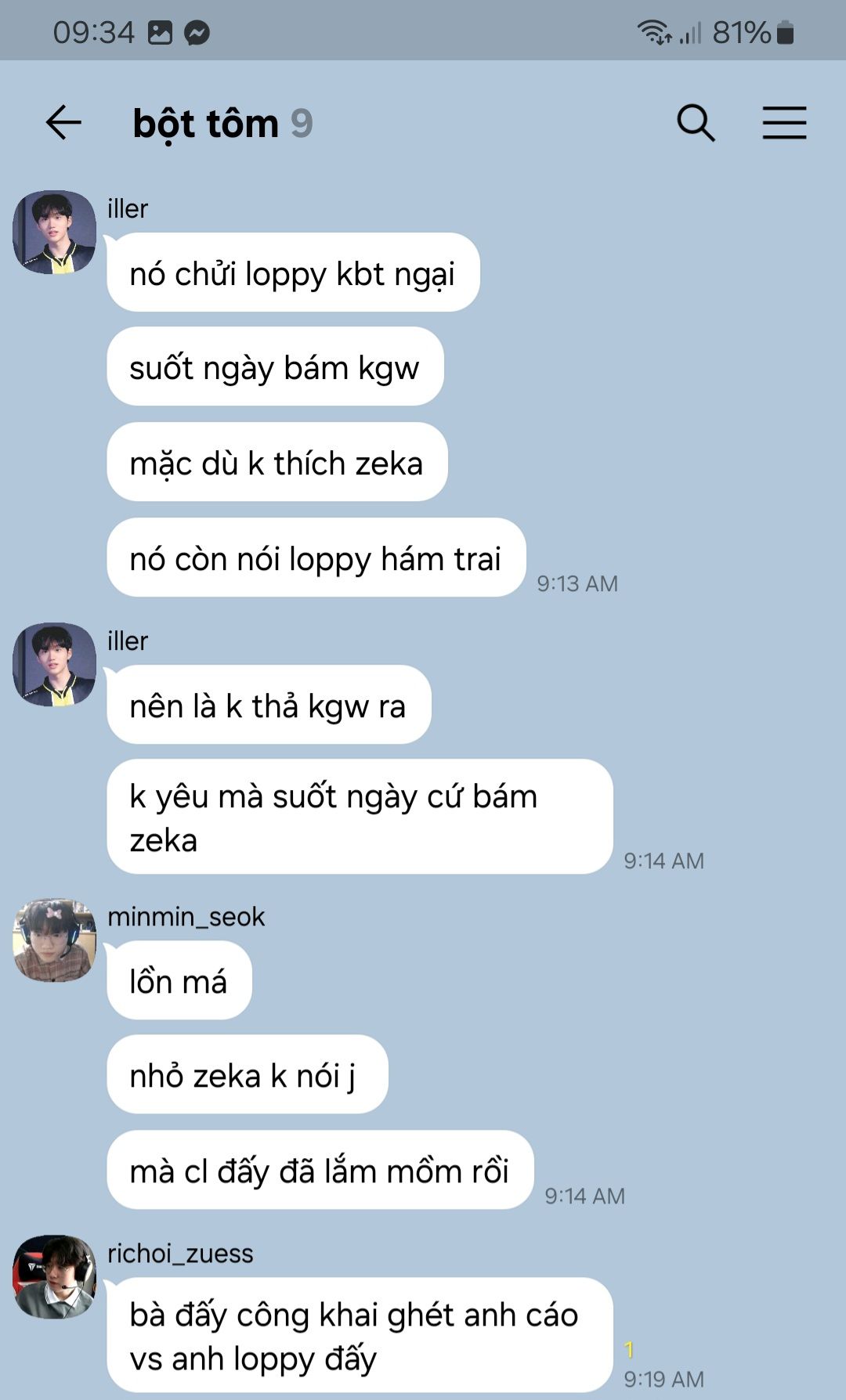Open iller's second profile avatar
846x1400 pixels.
[x=54, y=665]
